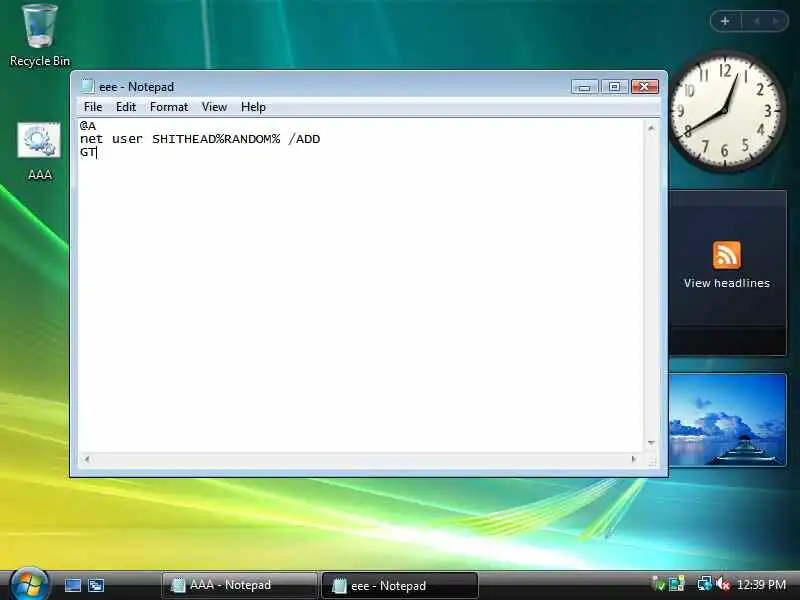Click the muted volume tray icon
The image size is (800, 600).
tap(722, 584)
